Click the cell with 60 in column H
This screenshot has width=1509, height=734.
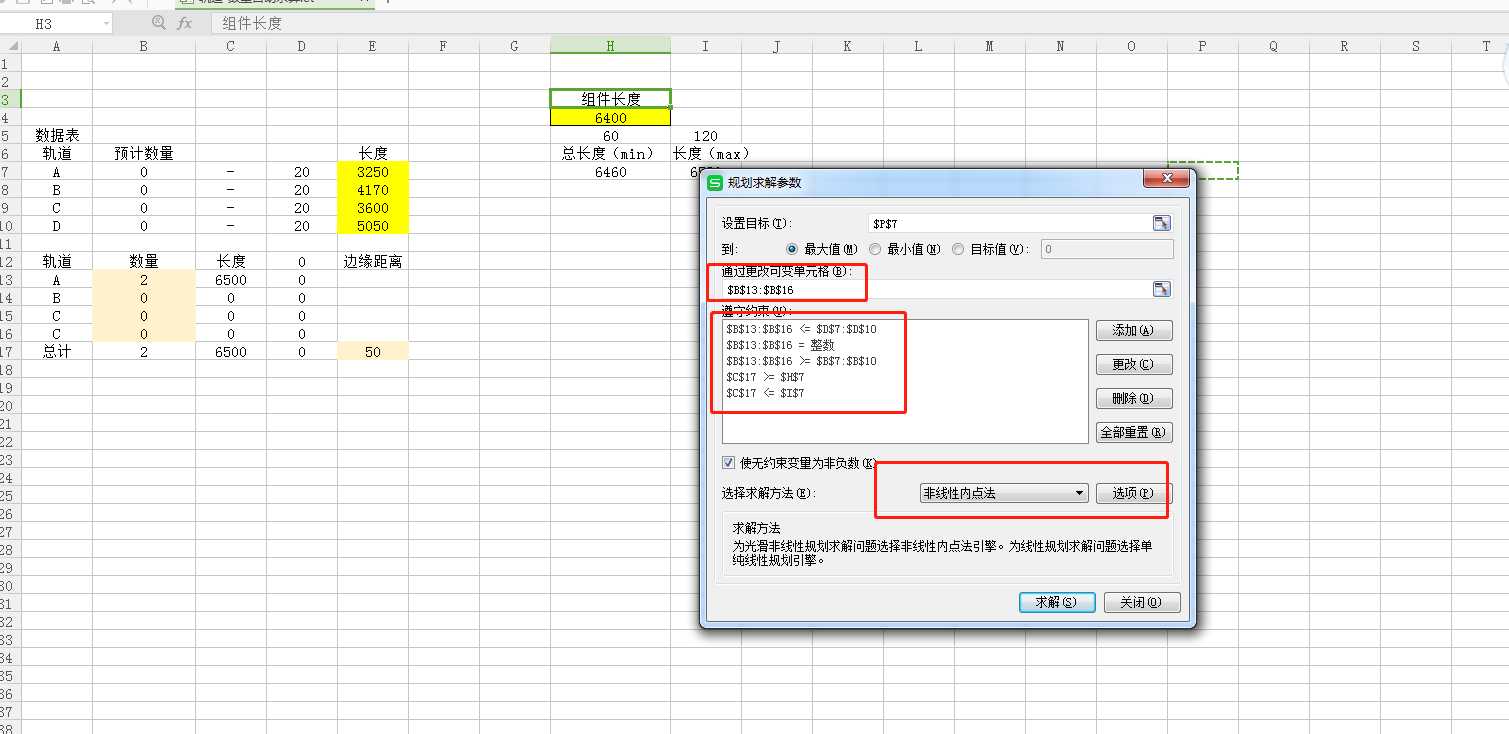coord(610,135)
